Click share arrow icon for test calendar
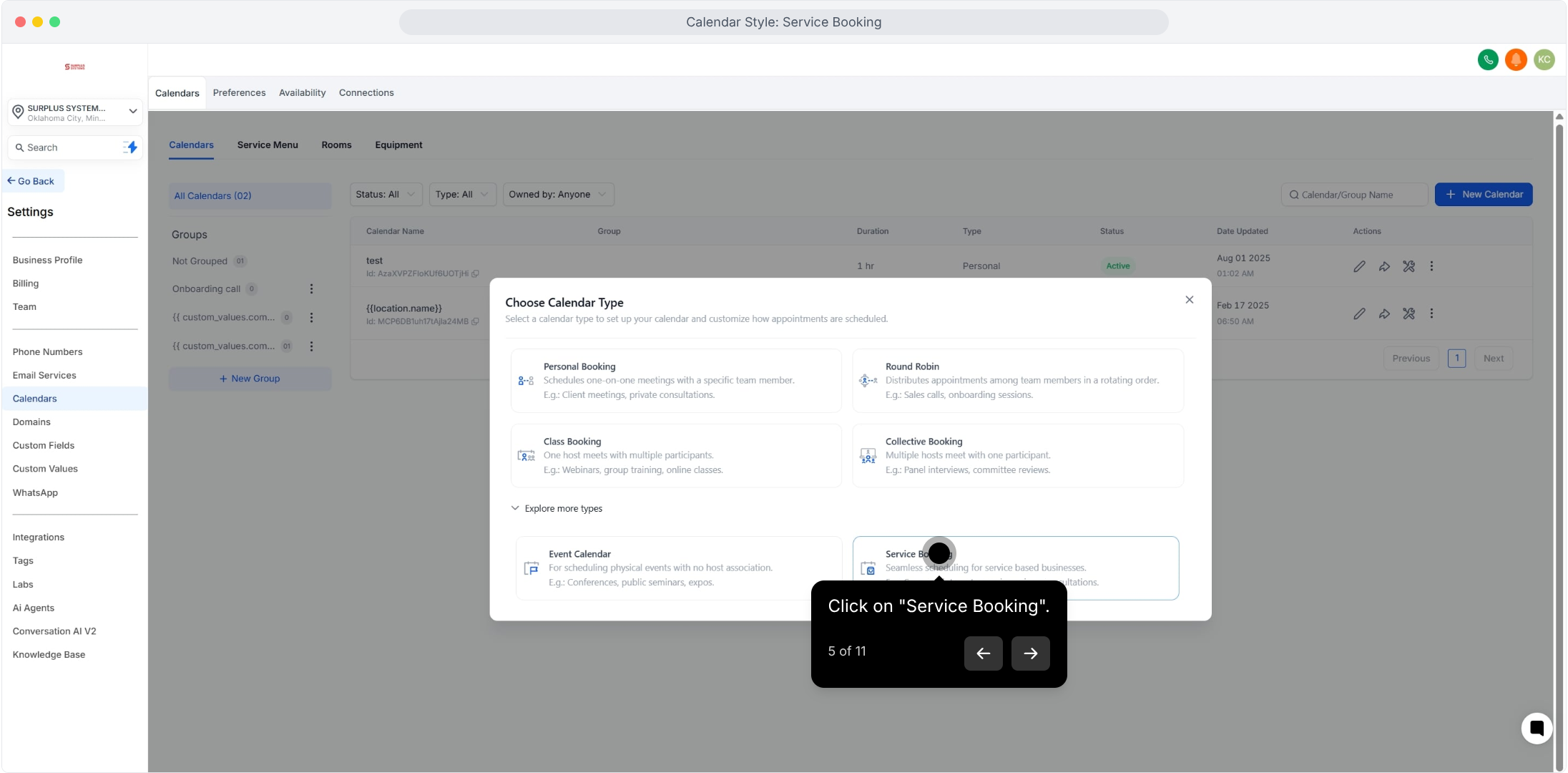This screenshot has height=773, width=1568. (1384, 266)
